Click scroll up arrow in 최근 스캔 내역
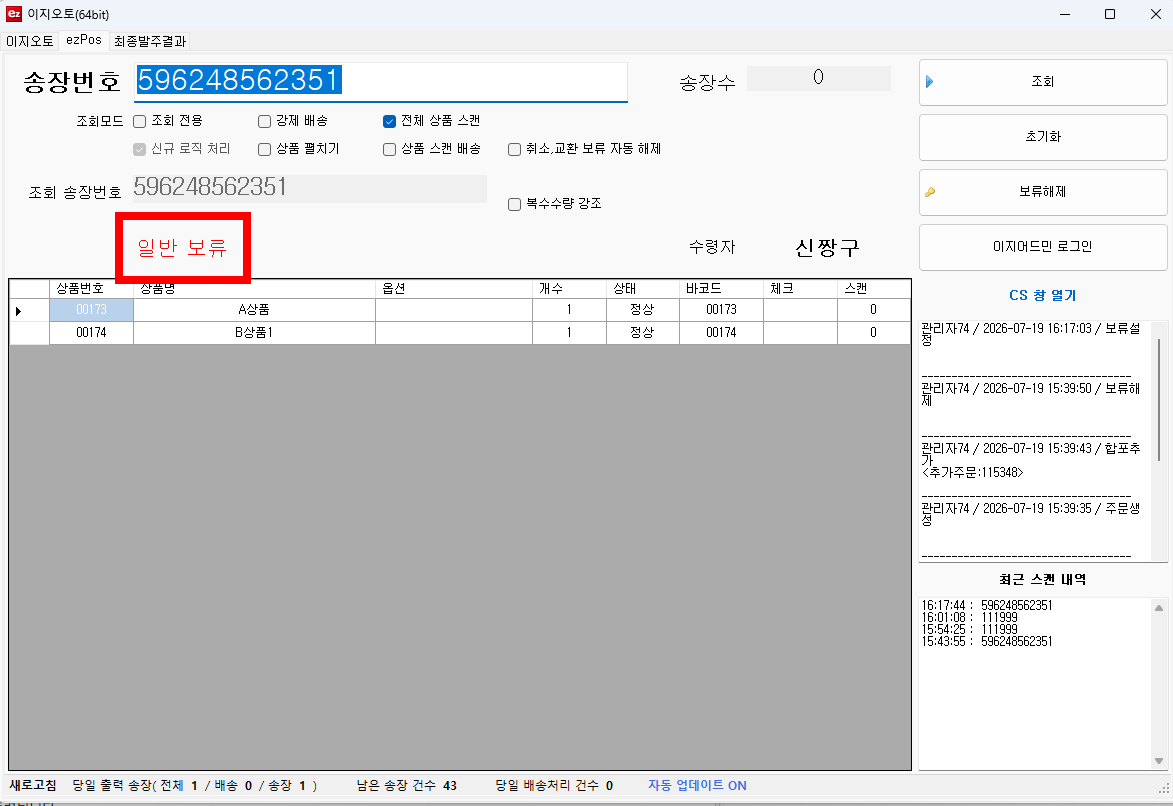 1159,608
